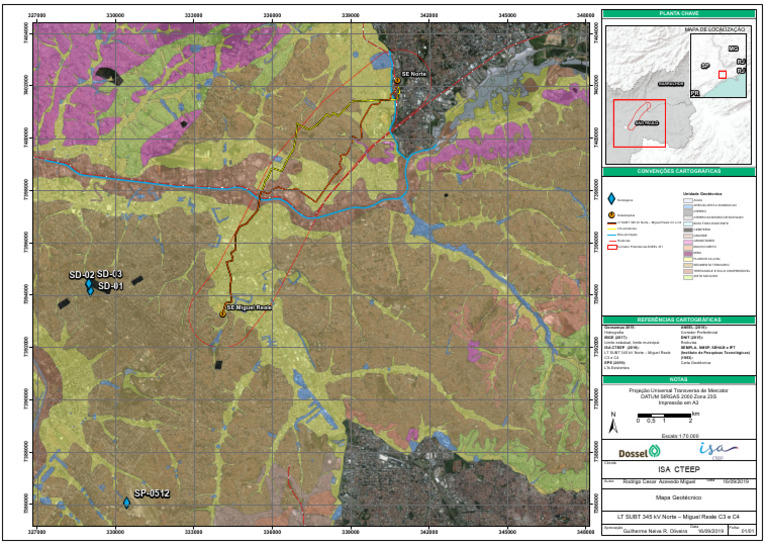Click the dark gray geotechnical unit swatch in the legend

[688, 230]
